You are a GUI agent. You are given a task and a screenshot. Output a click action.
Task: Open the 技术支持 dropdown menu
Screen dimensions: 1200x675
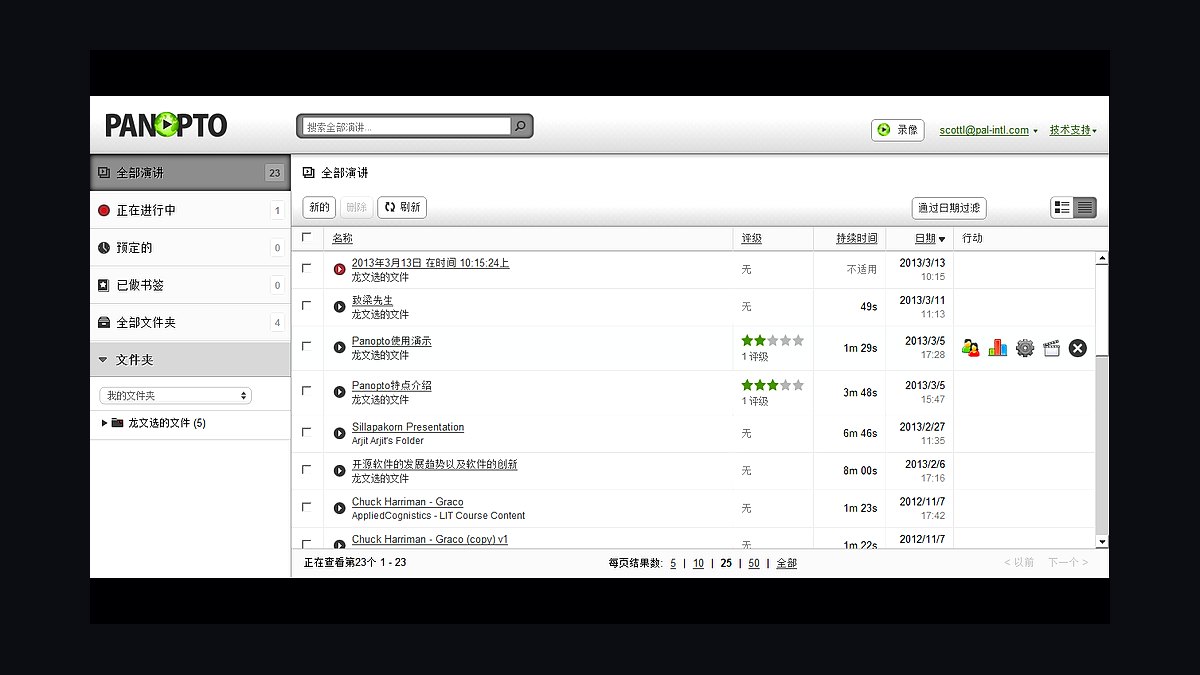[1072, 130]
